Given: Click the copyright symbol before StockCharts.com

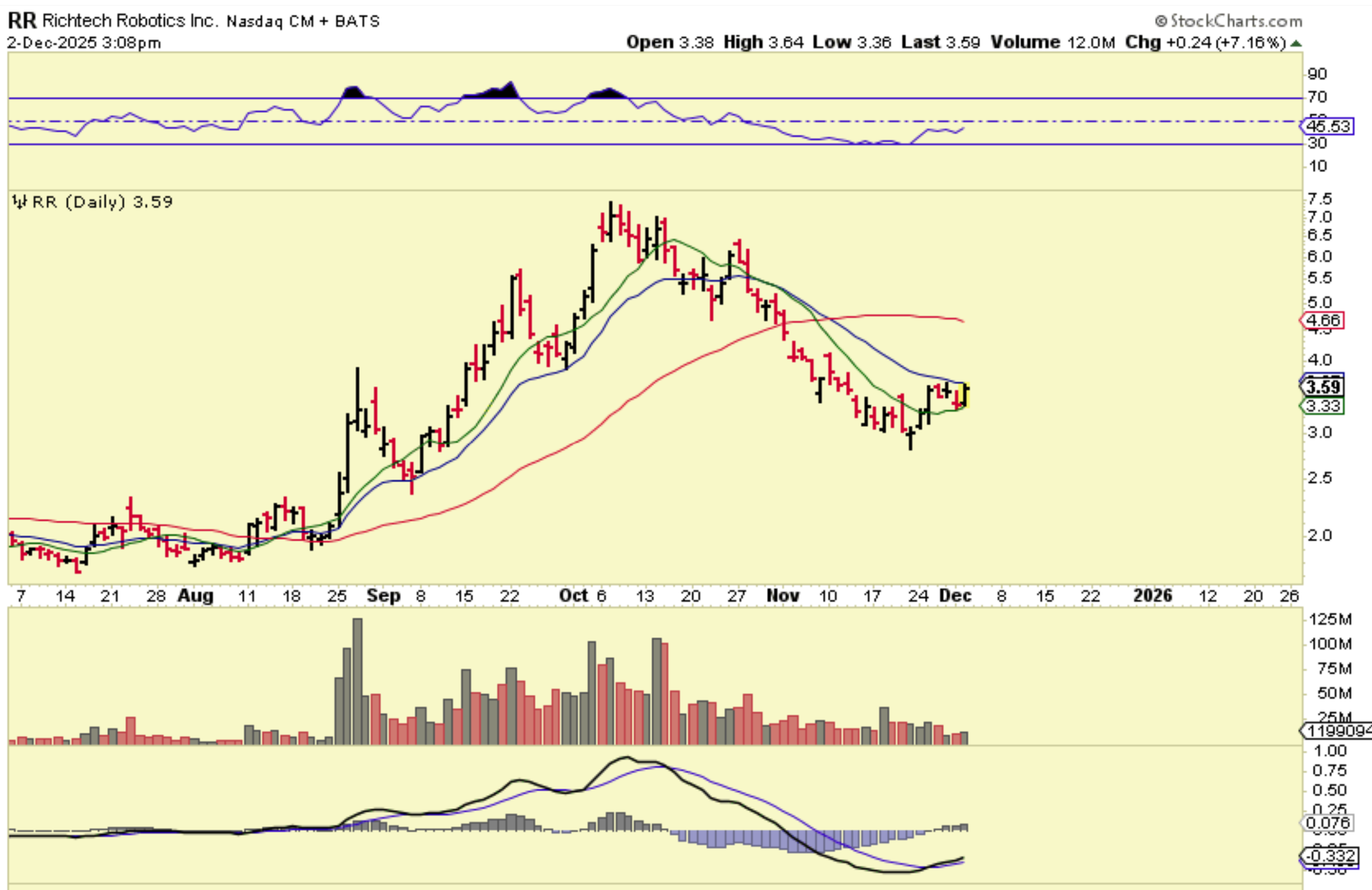Looking at the screenshot, I should (x=1161, y=21).
